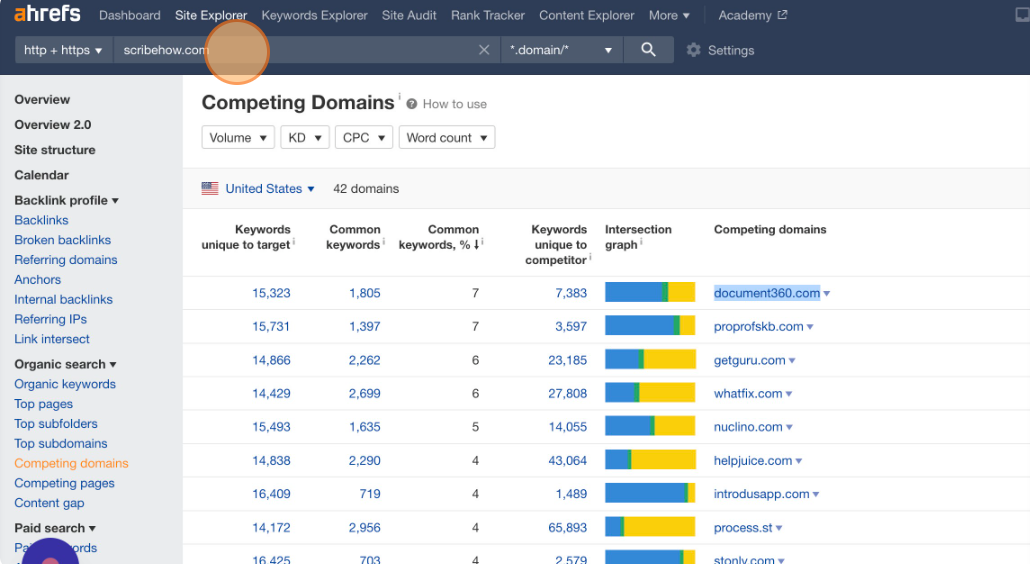
Task: Click getguru.com competing domain
Action: 750,360
